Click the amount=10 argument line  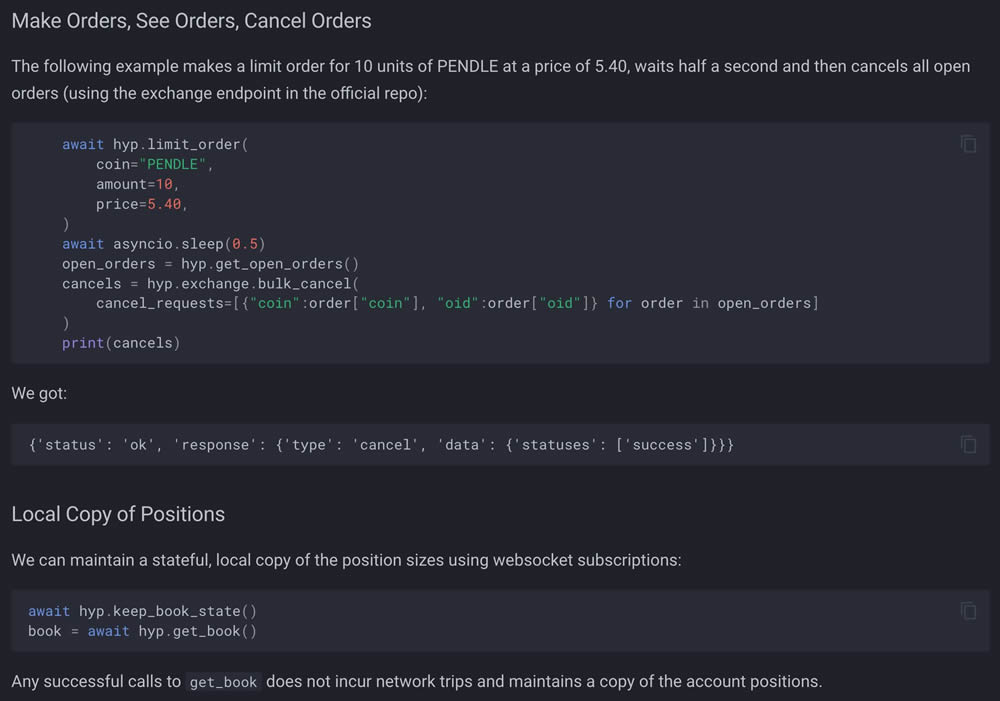pos(137,184)
